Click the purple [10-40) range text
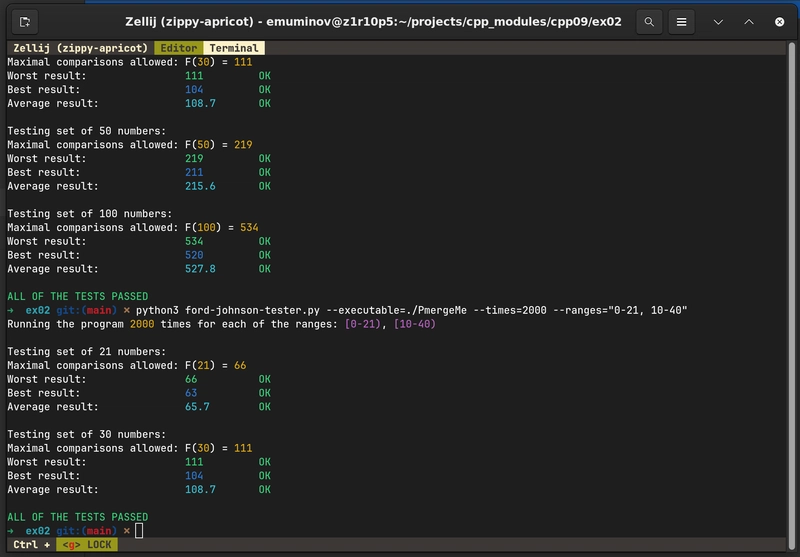This screenshot has height=557, width=800. tap(414, 324)
